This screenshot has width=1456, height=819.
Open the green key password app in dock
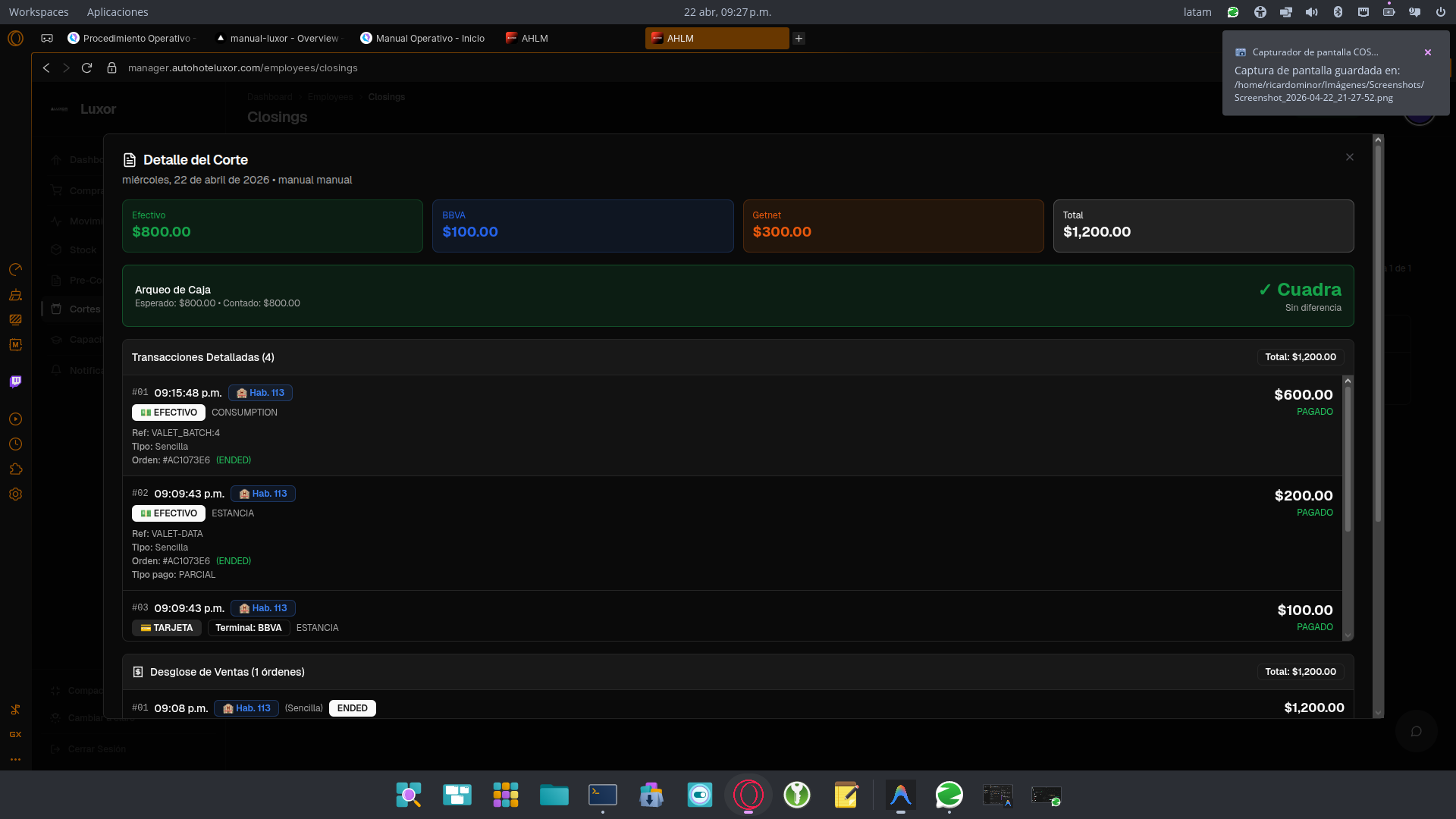(797, 795)
